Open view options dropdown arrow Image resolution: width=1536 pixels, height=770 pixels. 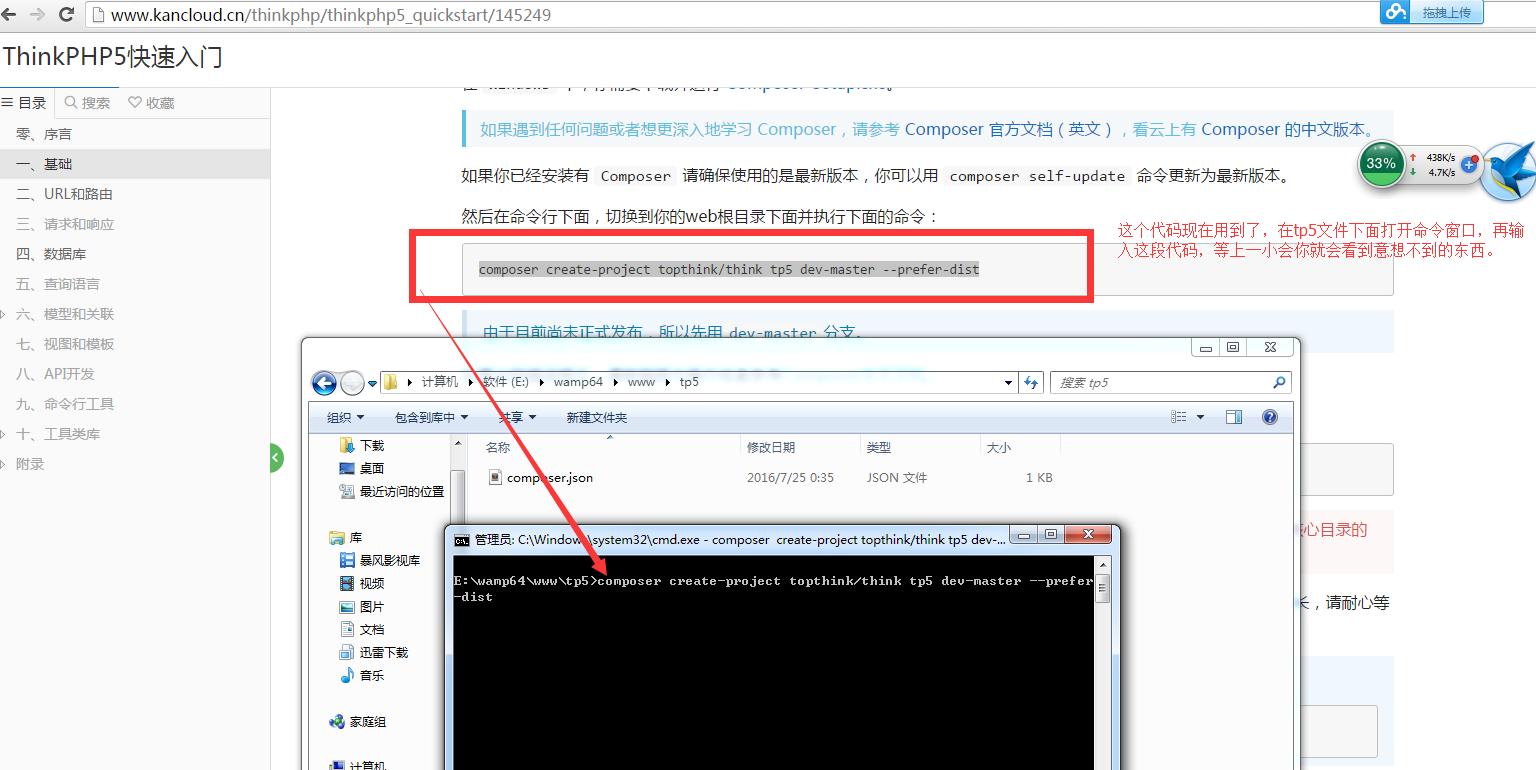tap(1200, 417)
